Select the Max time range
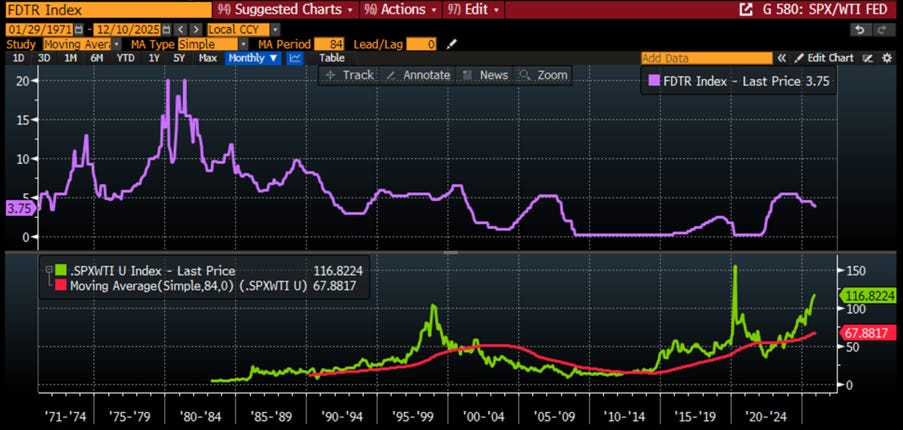 click(207, 58)
